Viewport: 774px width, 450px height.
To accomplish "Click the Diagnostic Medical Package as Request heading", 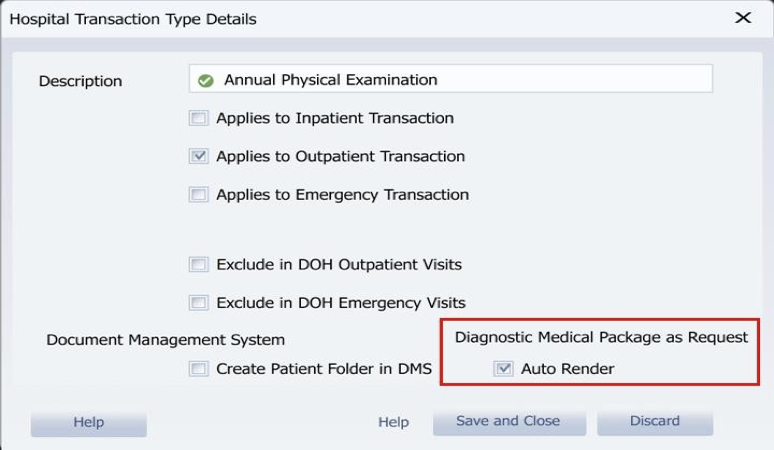I will [601, 337].
